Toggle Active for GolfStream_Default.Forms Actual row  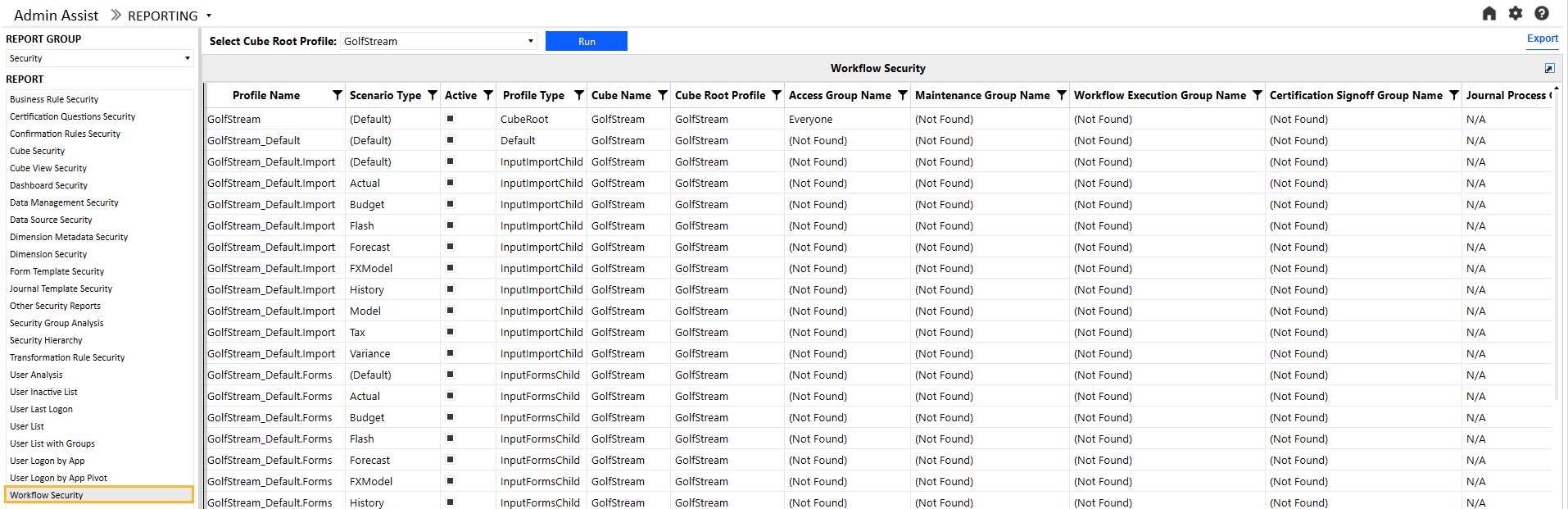coord(450,396)
